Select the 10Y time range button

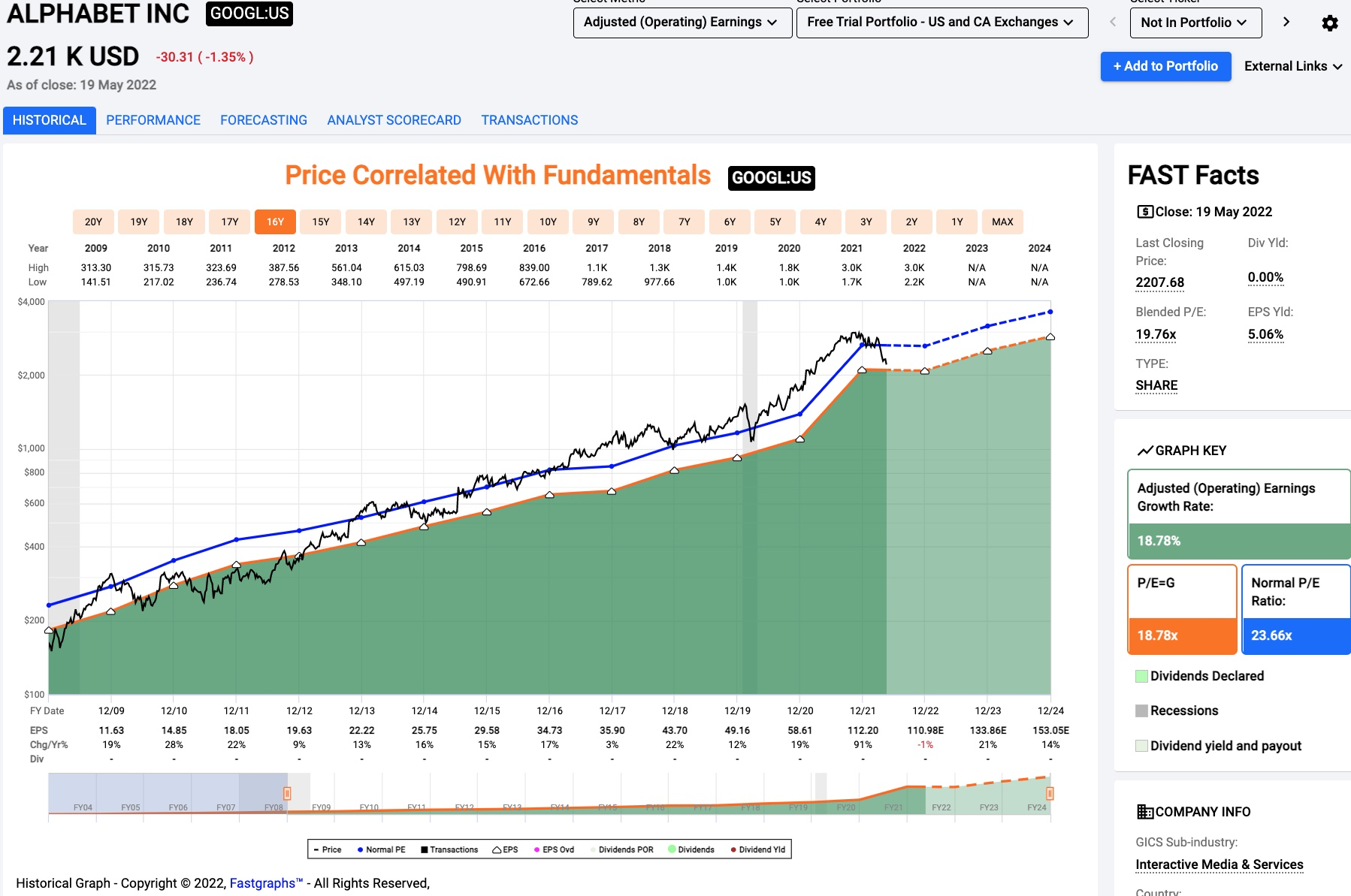point(548,222)
